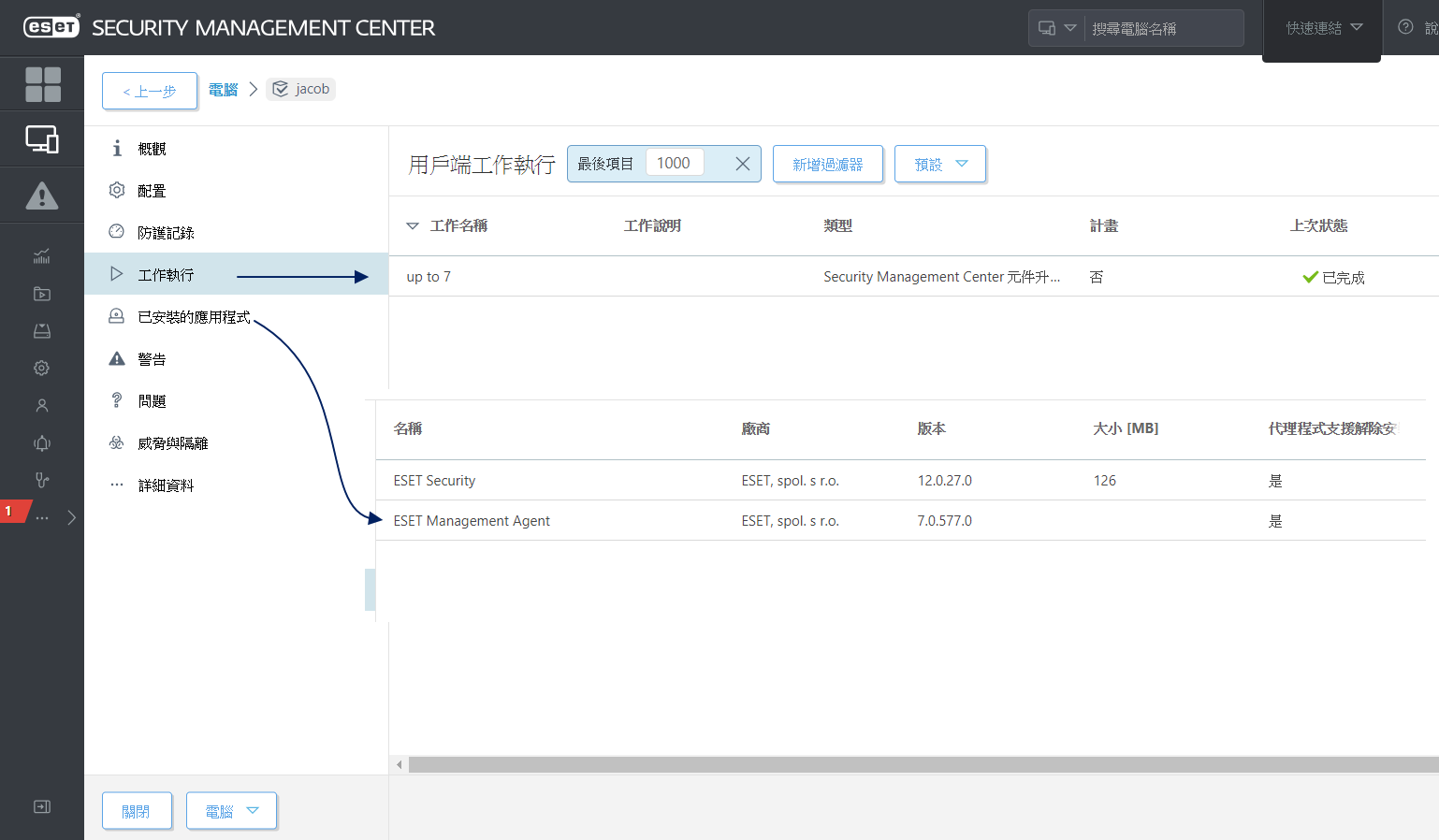Image resolution: width=1439 pixels, height=840 pixels.
Task: Open the Dashboard grid icon in sidebar
Action: pos(42,84)
